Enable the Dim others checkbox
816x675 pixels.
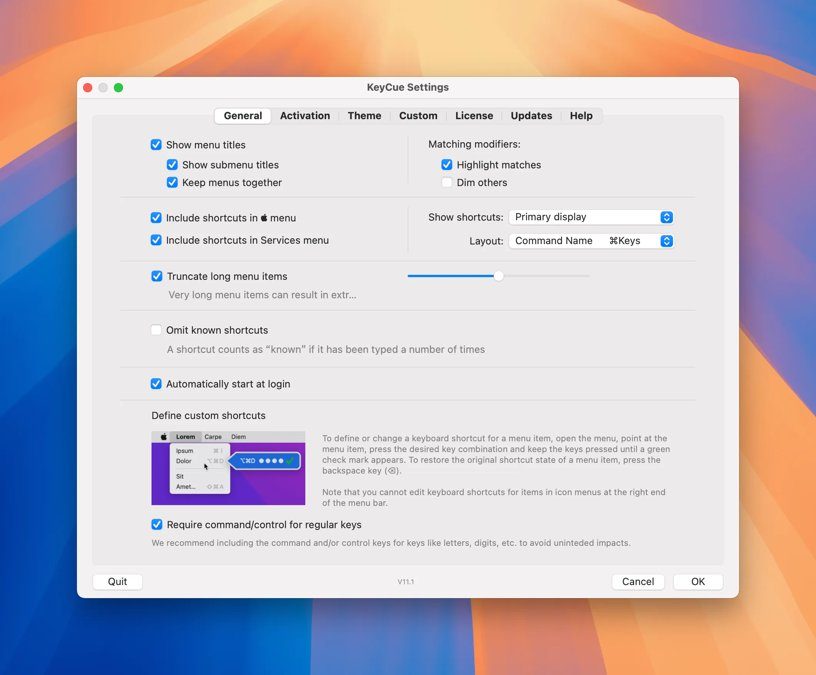pyautogui.click(x=447, y=183)
